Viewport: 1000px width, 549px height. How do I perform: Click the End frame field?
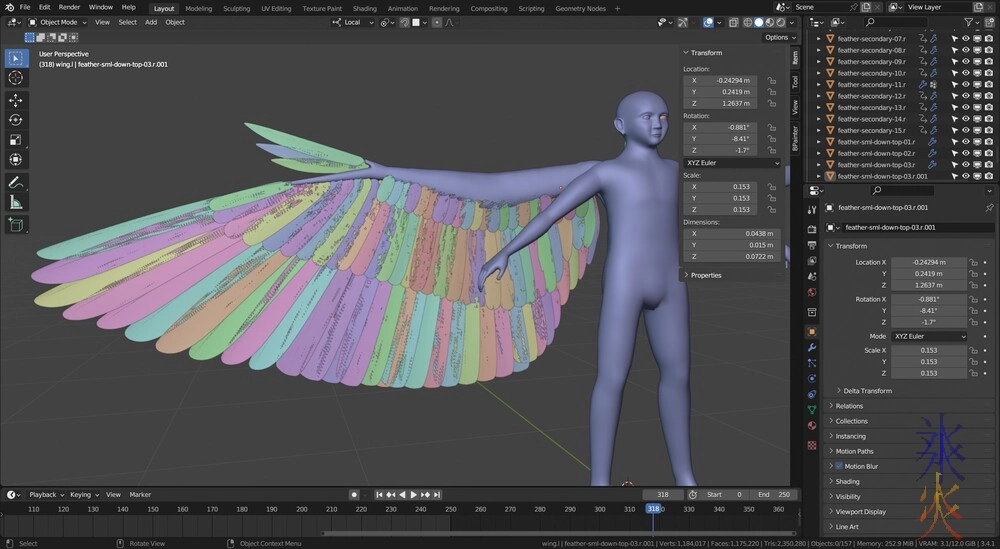tap(773, 494)
